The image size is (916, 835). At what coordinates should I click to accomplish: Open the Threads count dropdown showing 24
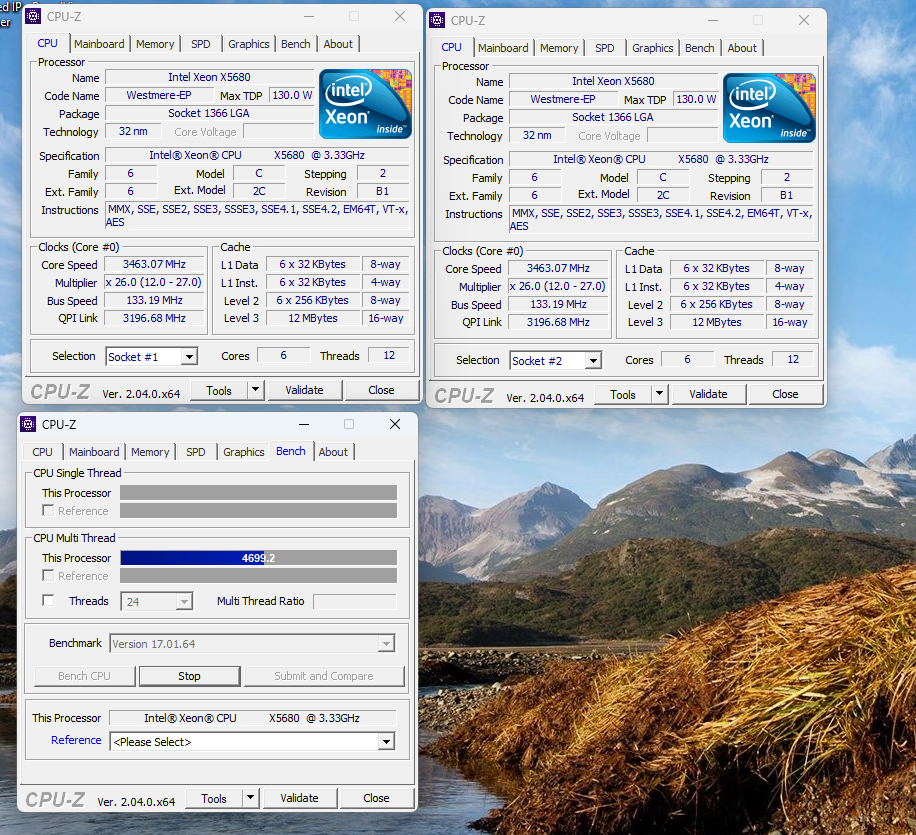pos(184,601)
